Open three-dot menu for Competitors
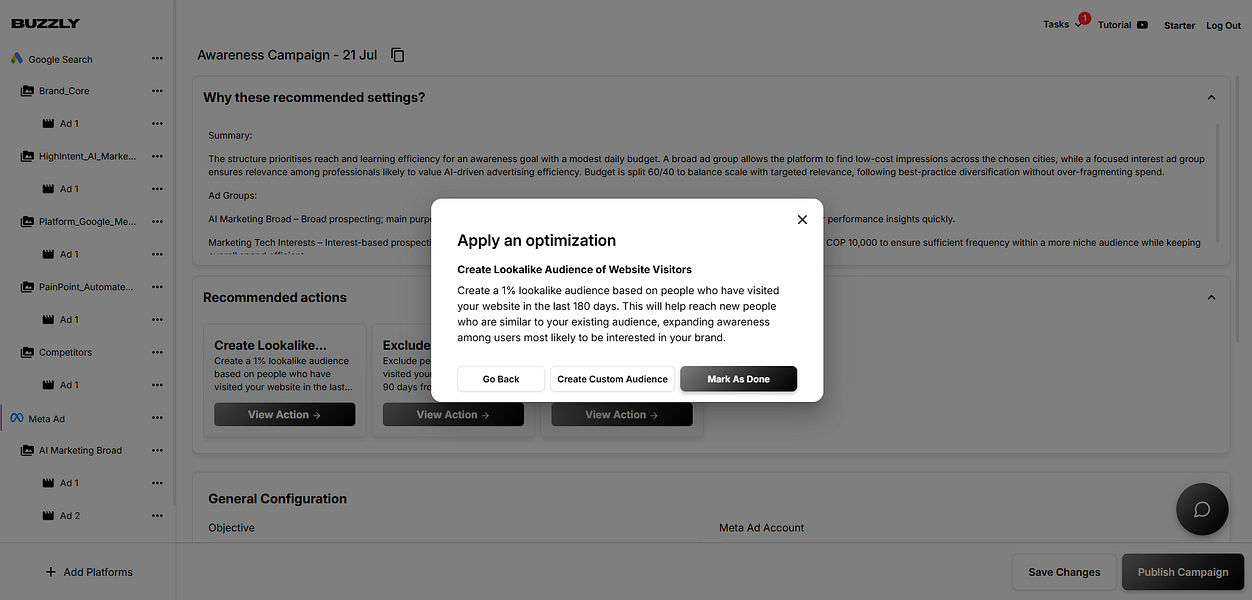The height and width of the screenshot is (600, 1252). click(x=157, y=353)
